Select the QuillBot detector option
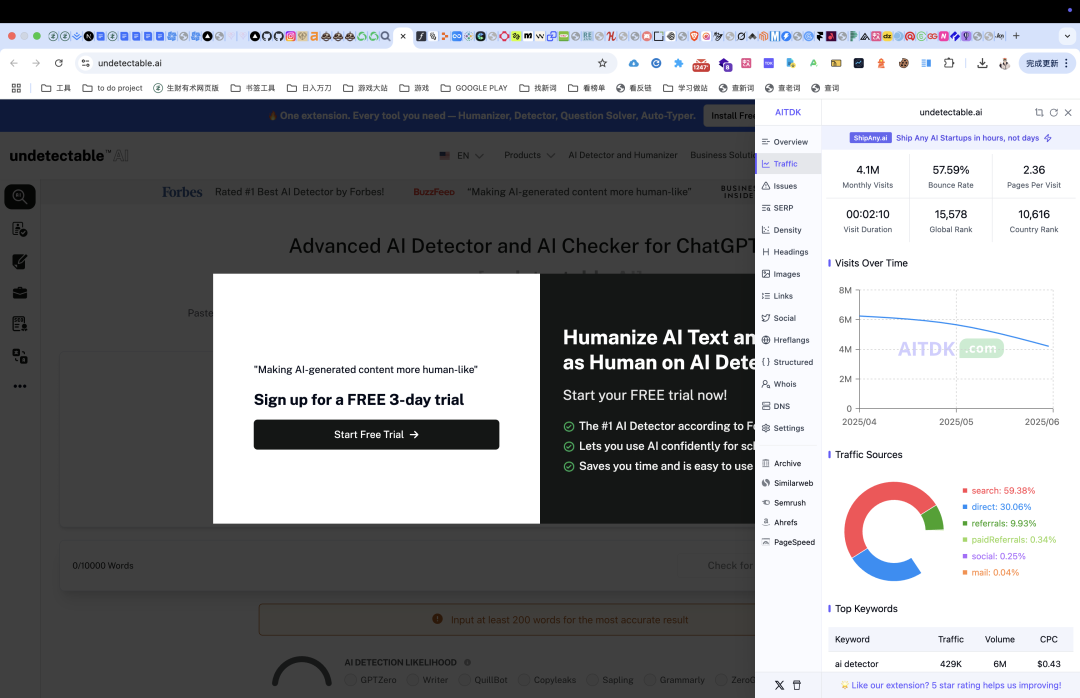 point(483,680)
